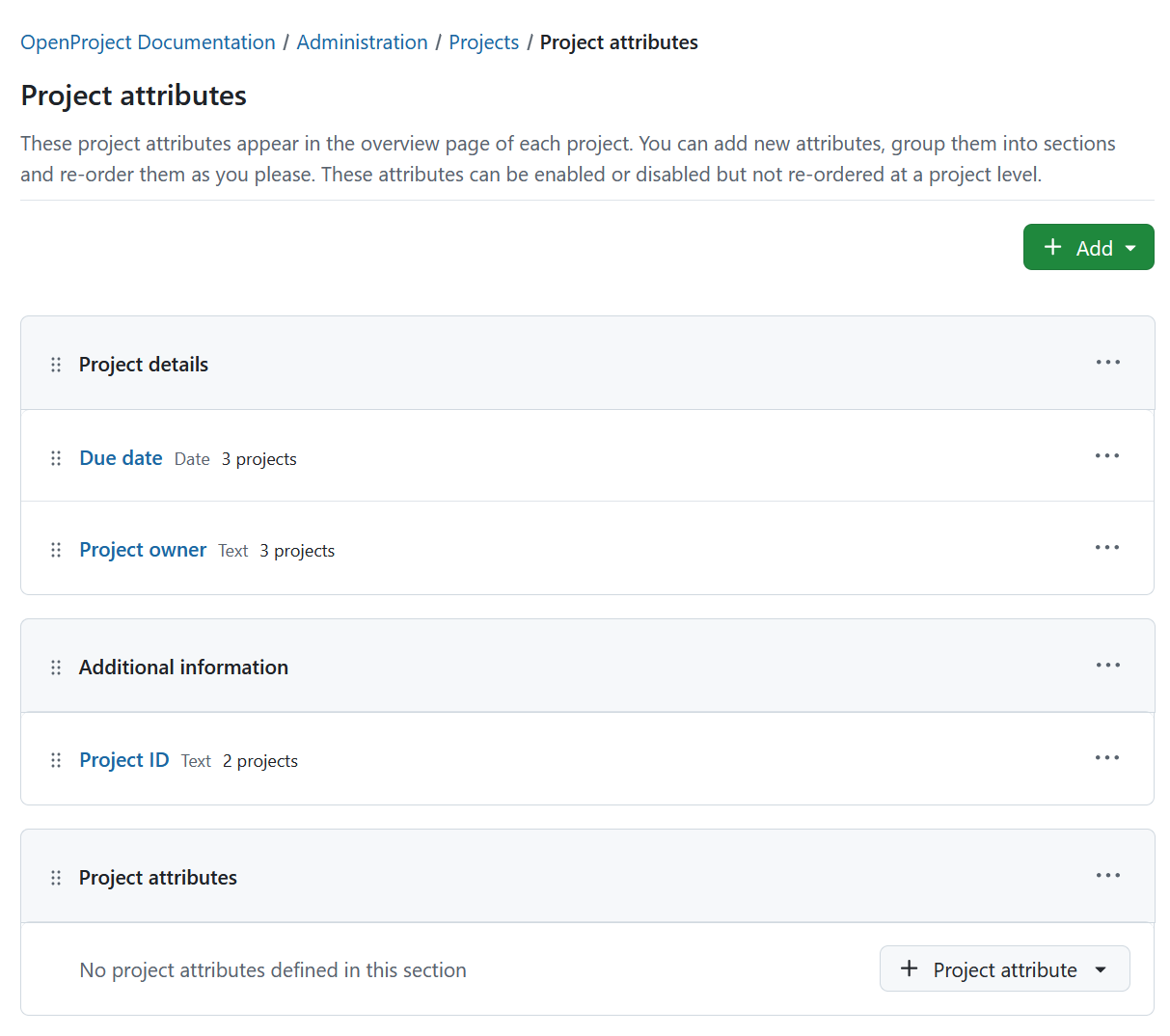Viewport: 1170px width, 1036px height.
Task: Open more options menu for Project attributes section
Action: 1107,875
